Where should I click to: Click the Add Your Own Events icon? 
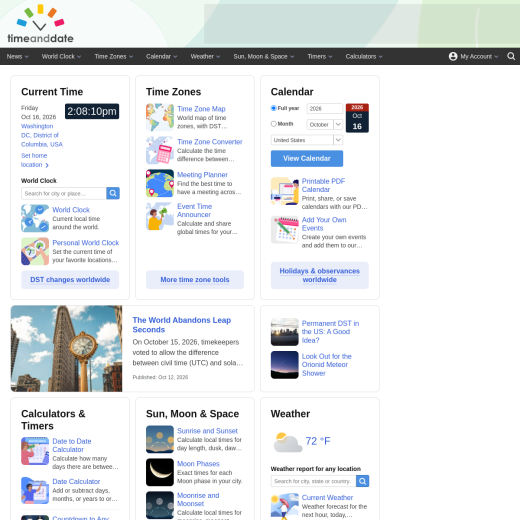coord(285,230)
